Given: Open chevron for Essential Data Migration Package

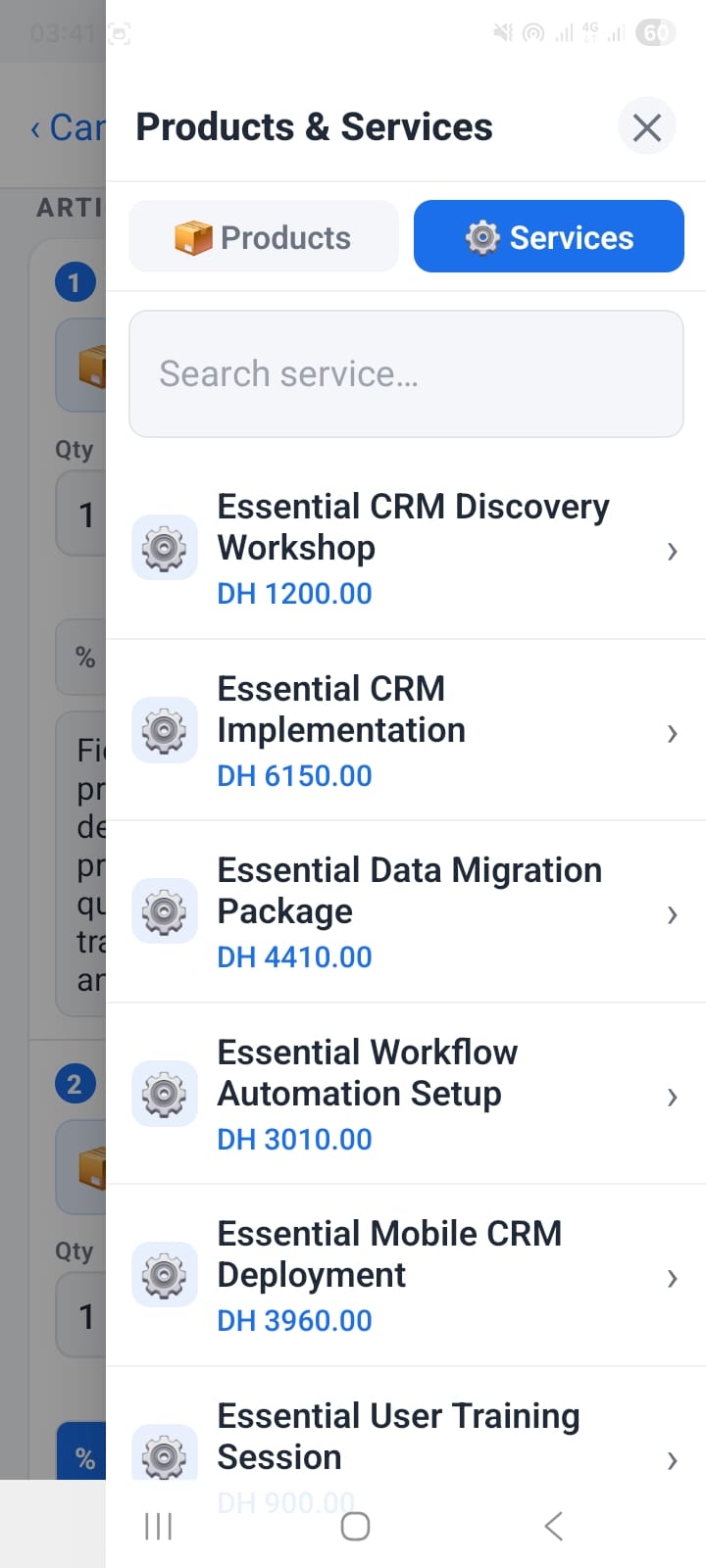Looking at the screenshot, I should [672, 914].
